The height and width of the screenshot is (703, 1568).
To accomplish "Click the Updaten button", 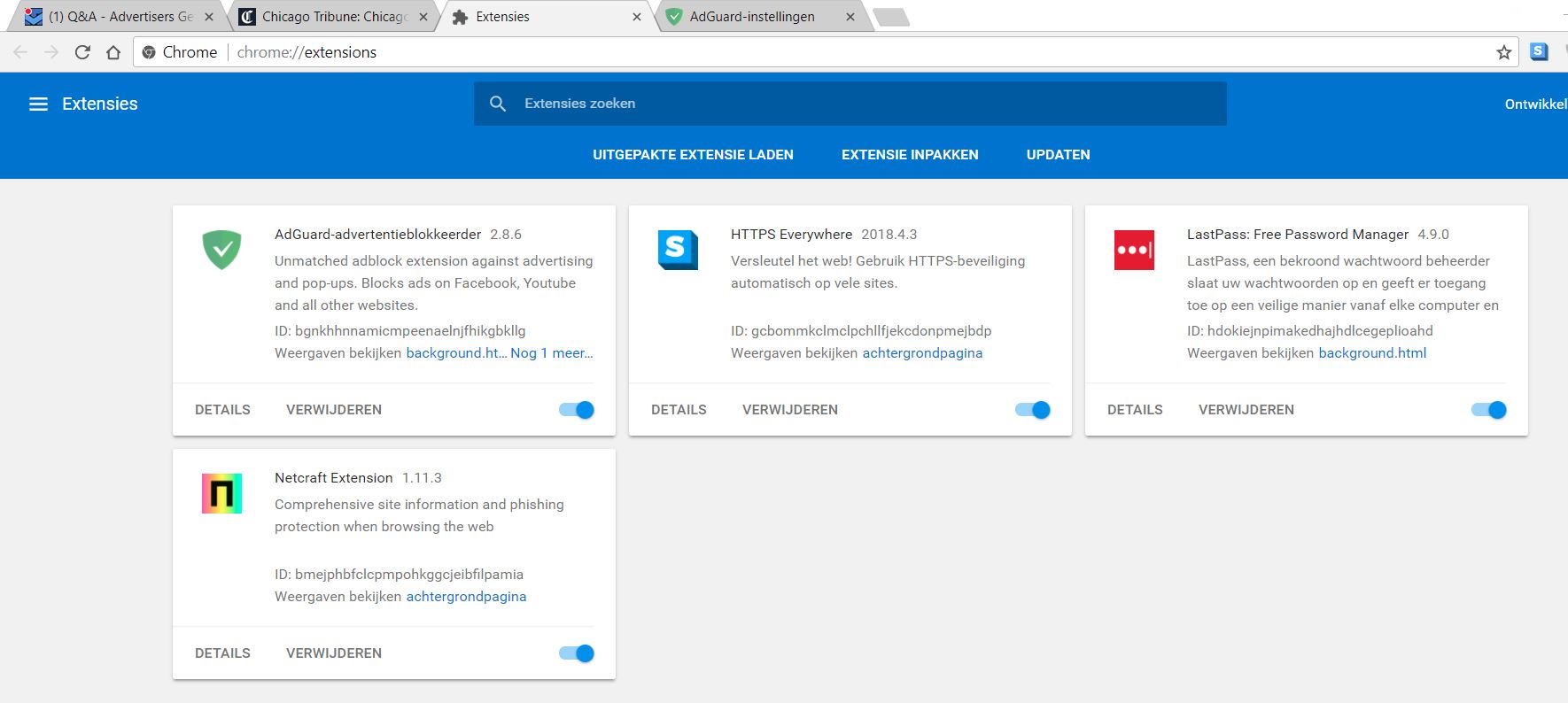I will tap(1058, 155).
